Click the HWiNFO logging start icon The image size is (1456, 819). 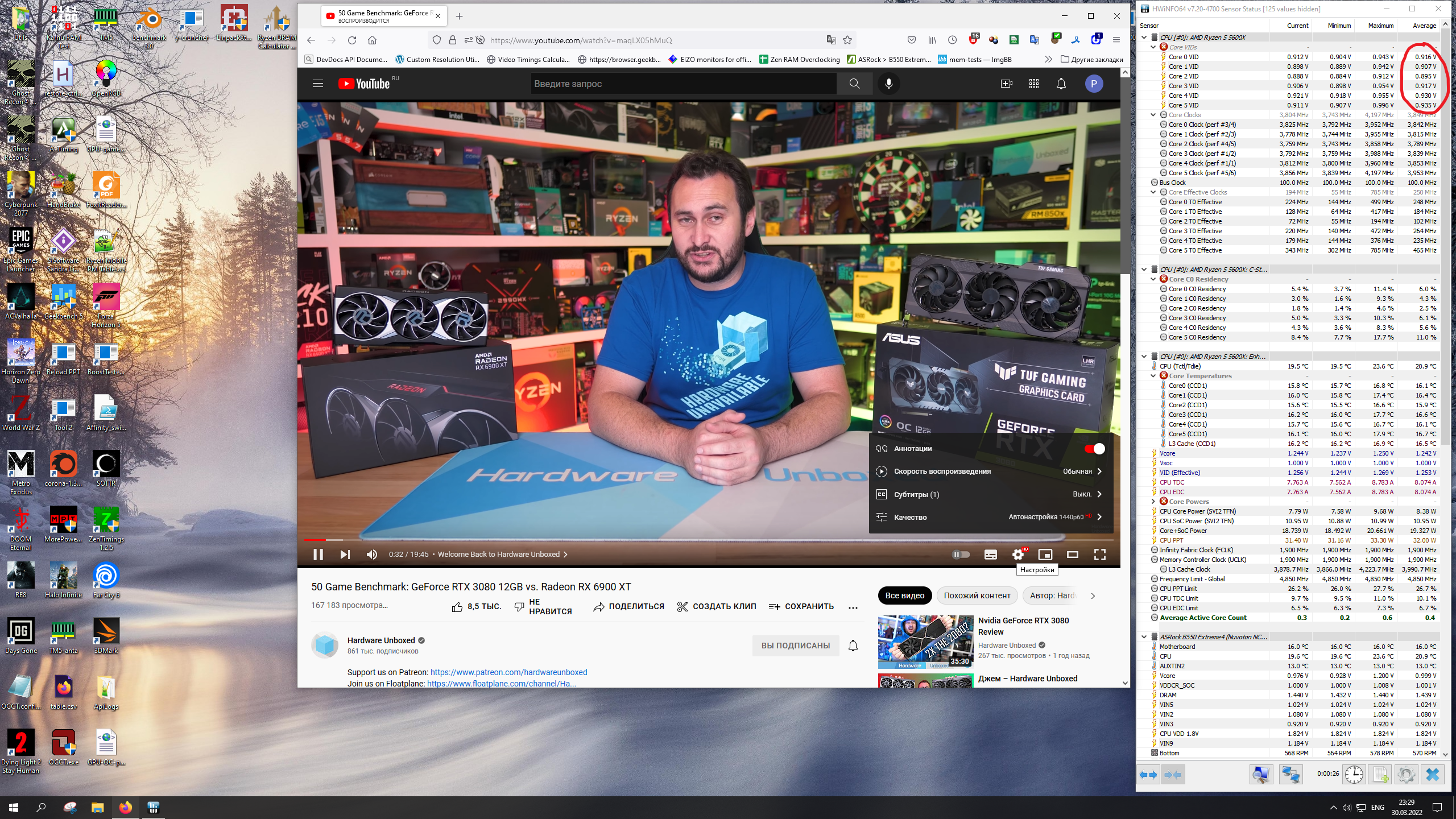(1380, 775)
